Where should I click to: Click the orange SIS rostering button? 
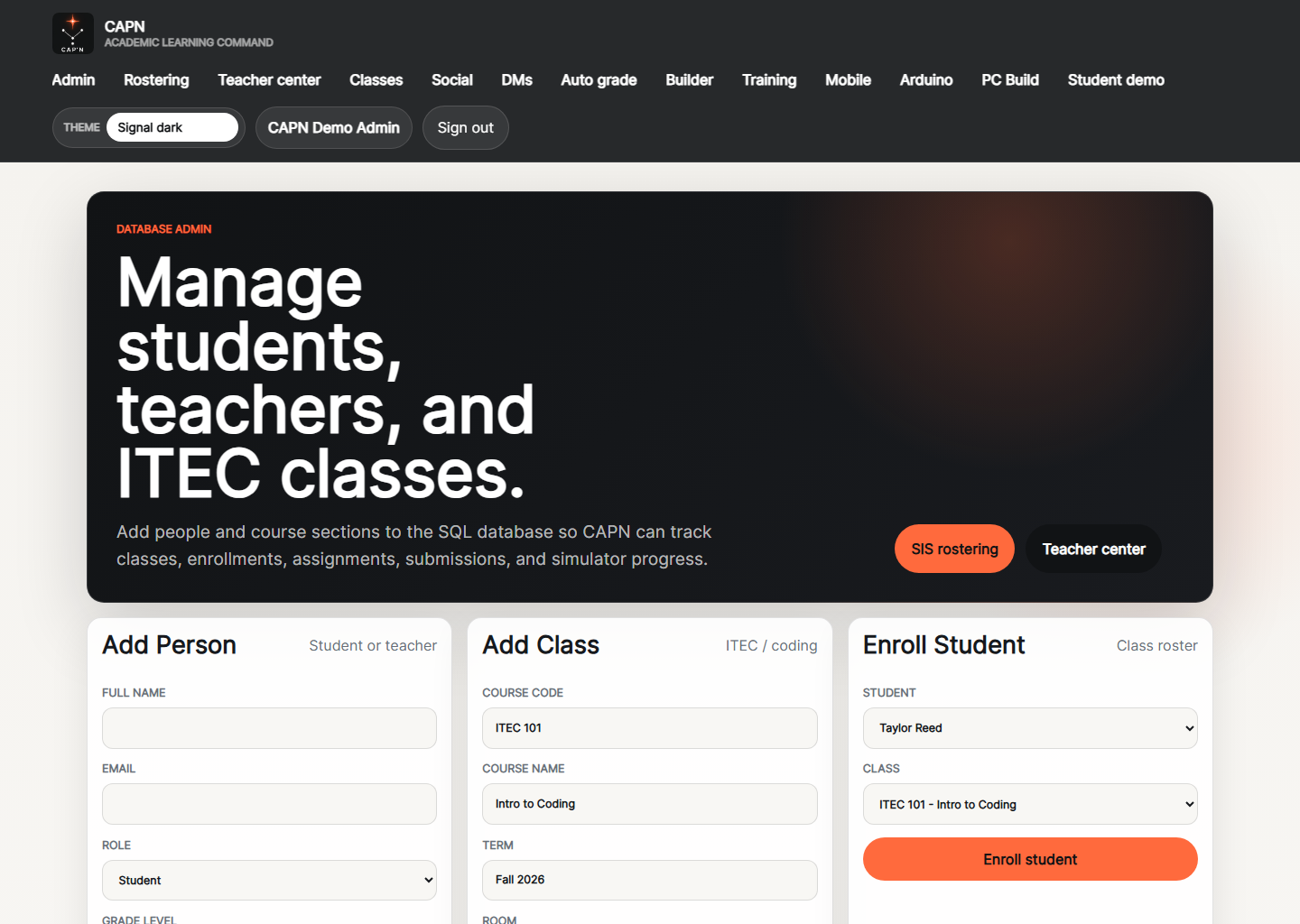[954, 549]
